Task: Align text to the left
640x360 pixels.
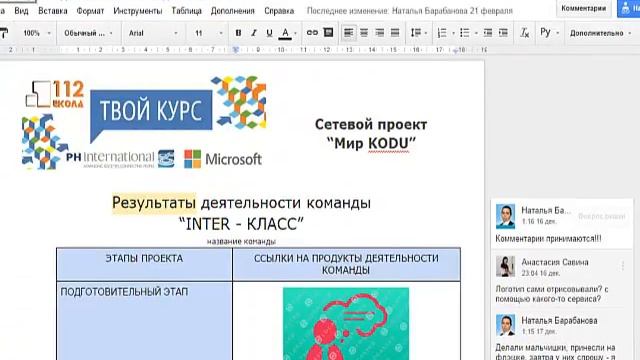Action: point(348,33)
